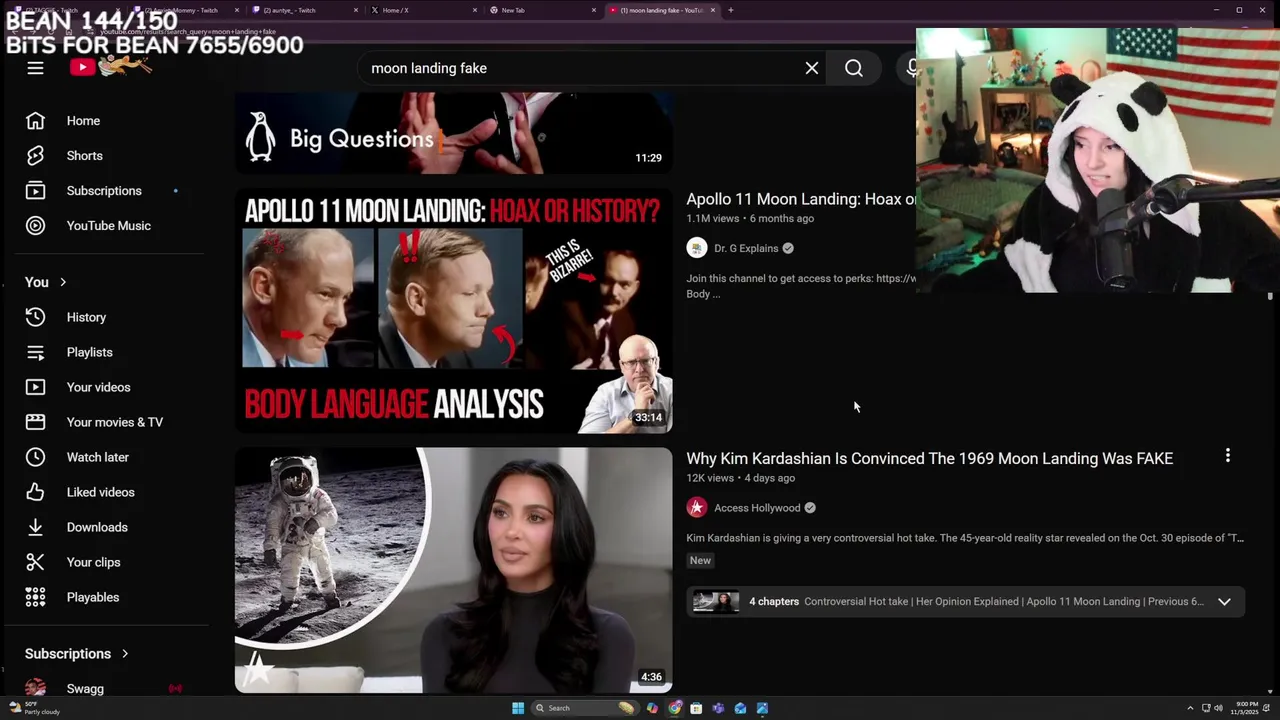Open the YouTube hamburger guide menu
The height and width of the screenshot is (720, 1280).
[x=35, y=68]
